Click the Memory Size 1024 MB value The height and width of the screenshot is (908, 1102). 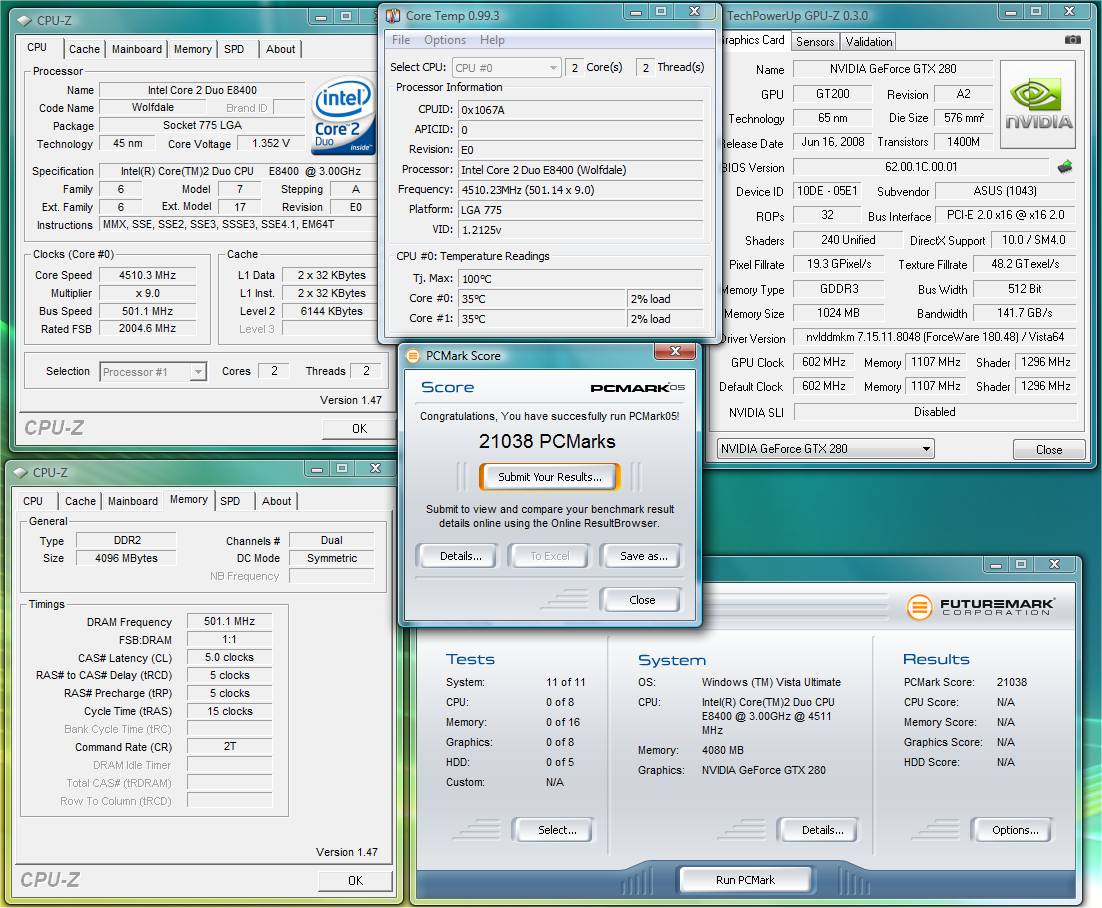[x=838, y=313]
